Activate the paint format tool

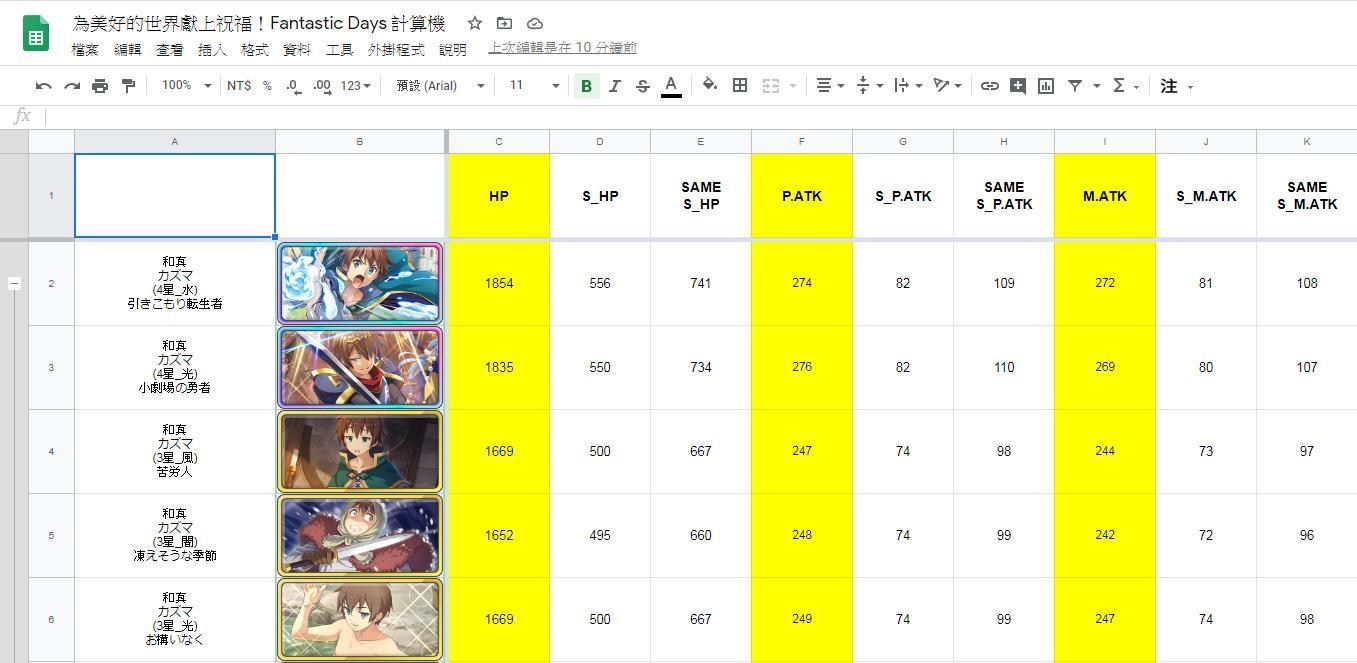(128, 86)
